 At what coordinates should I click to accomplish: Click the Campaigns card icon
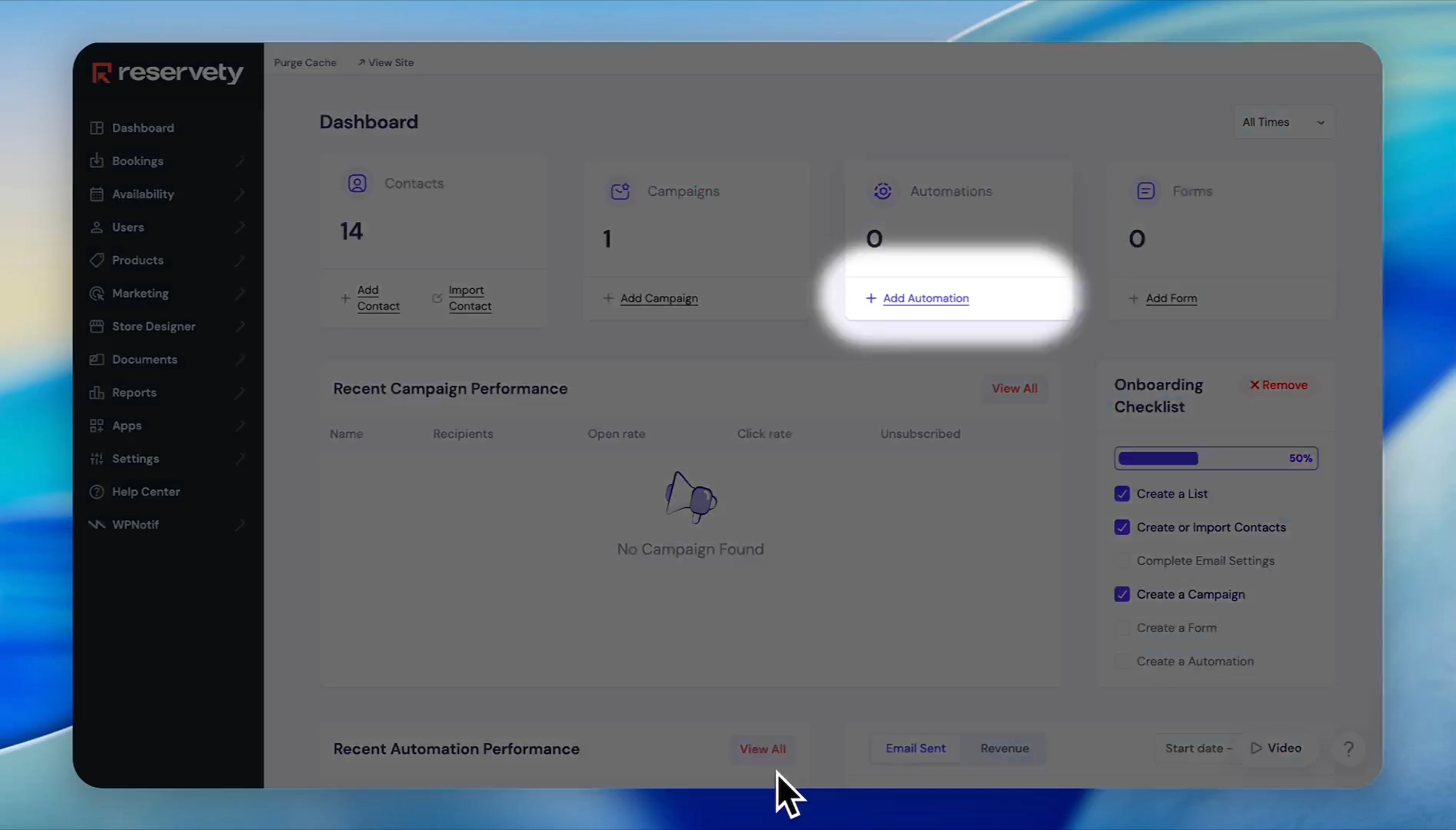coord(620,191)
